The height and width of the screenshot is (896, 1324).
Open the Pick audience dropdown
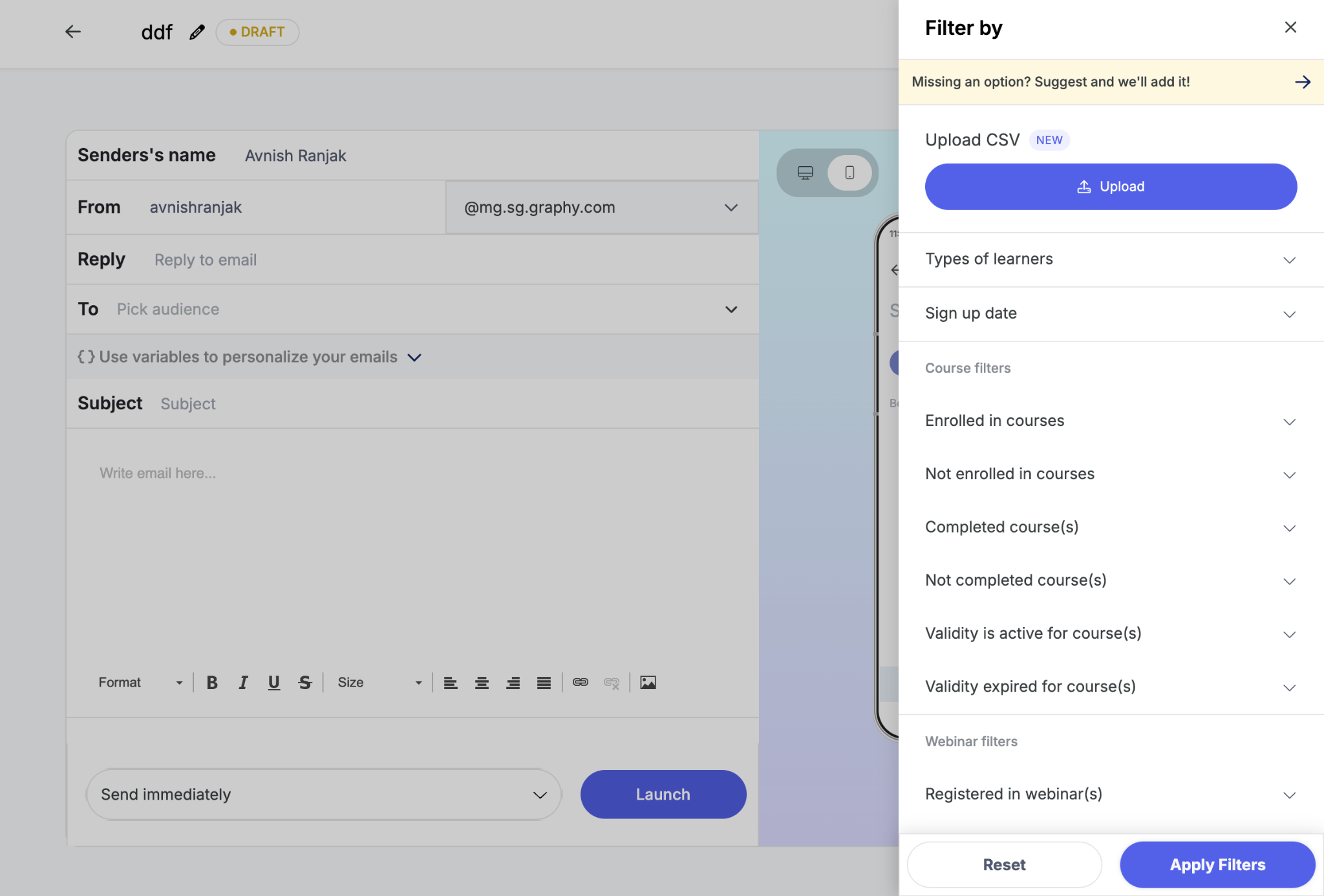coord(412,310)
